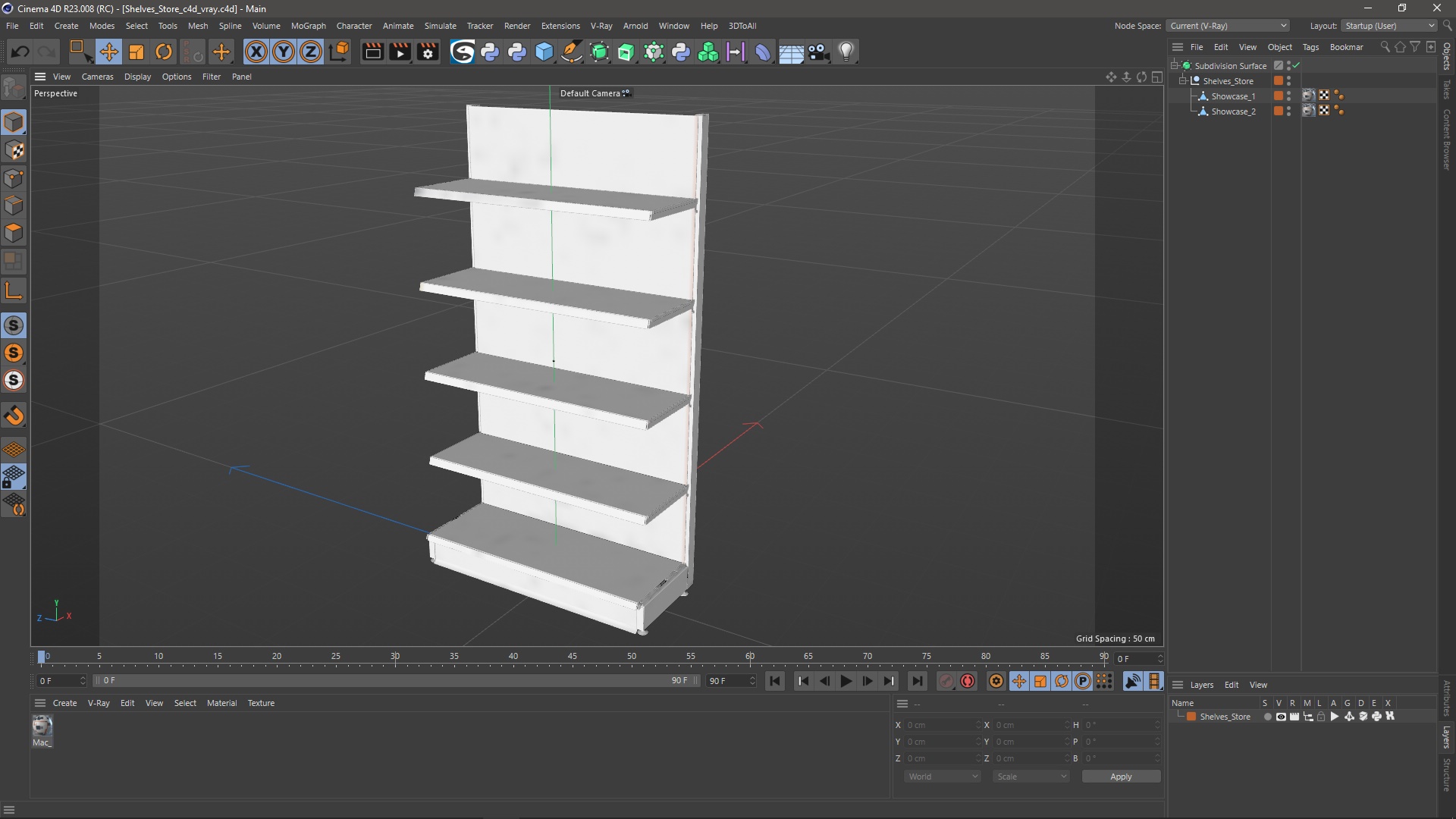Select the Mac_ material thumbnail

point(42,726)
